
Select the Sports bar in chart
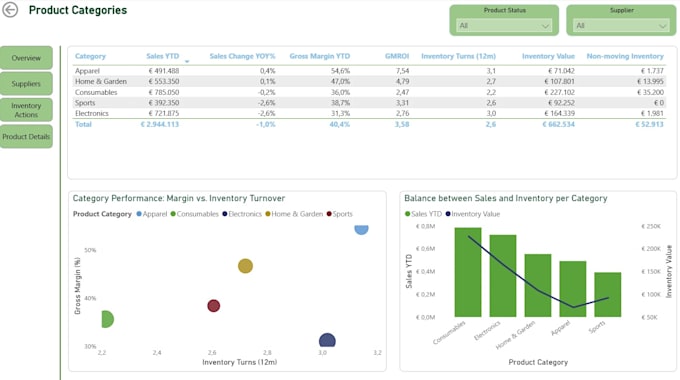608,295
